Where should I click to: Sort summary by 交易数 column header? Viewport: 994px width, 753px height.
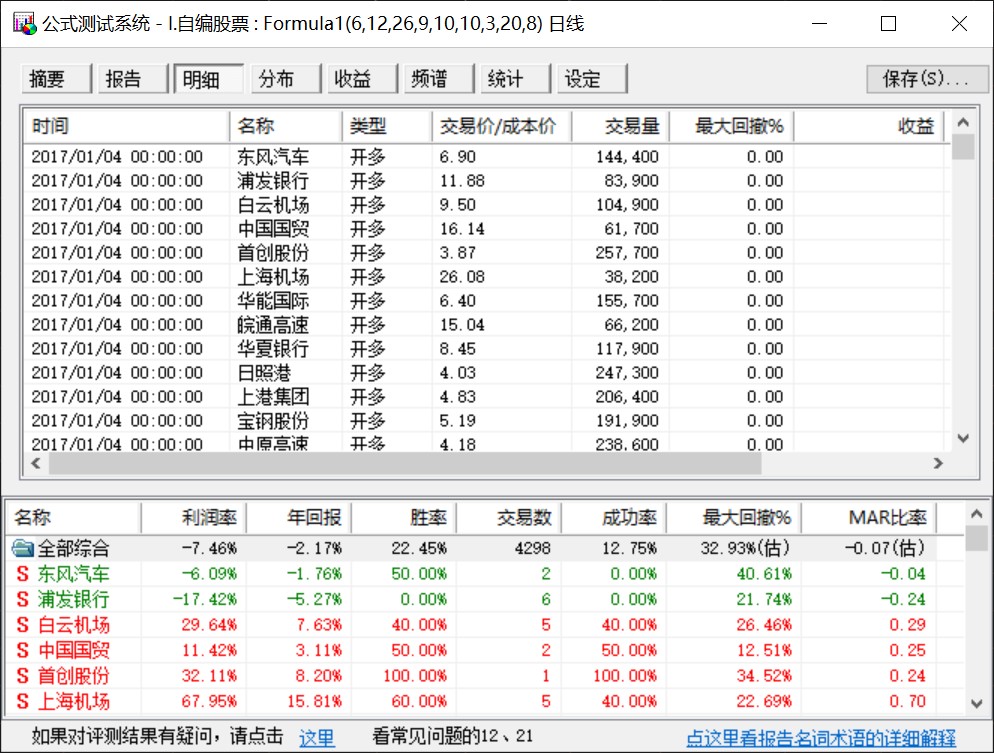[x=508, y=518]
